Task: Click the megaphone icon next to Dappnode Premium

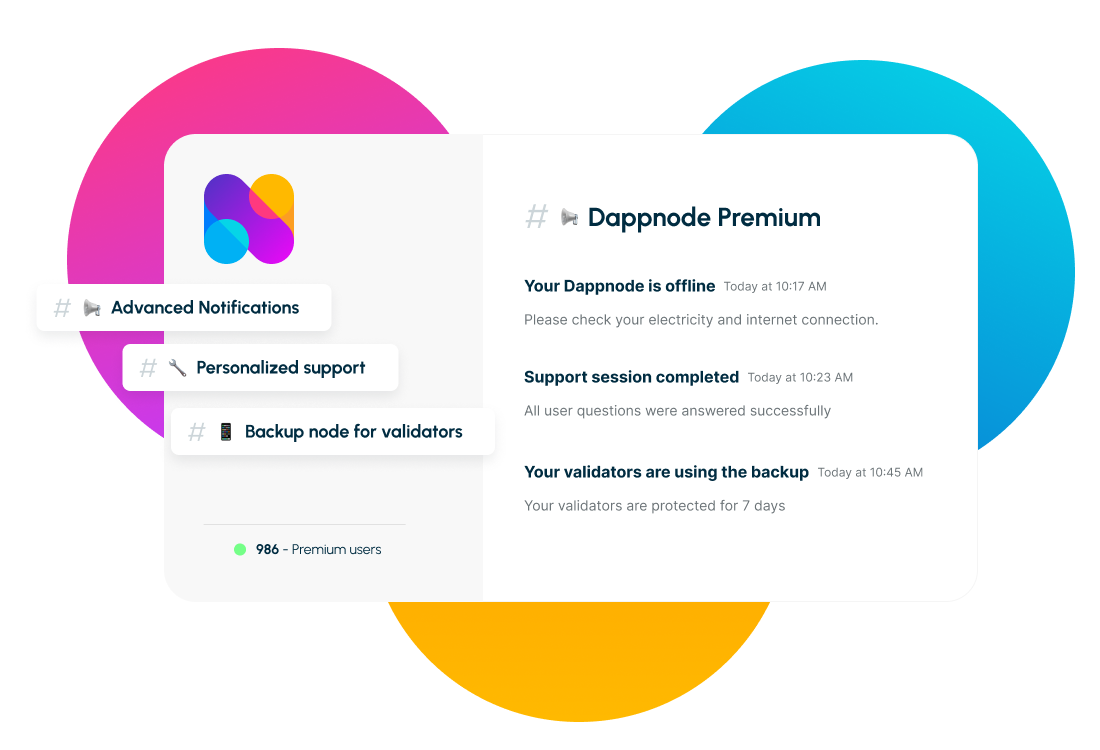Action: [569, 217]
